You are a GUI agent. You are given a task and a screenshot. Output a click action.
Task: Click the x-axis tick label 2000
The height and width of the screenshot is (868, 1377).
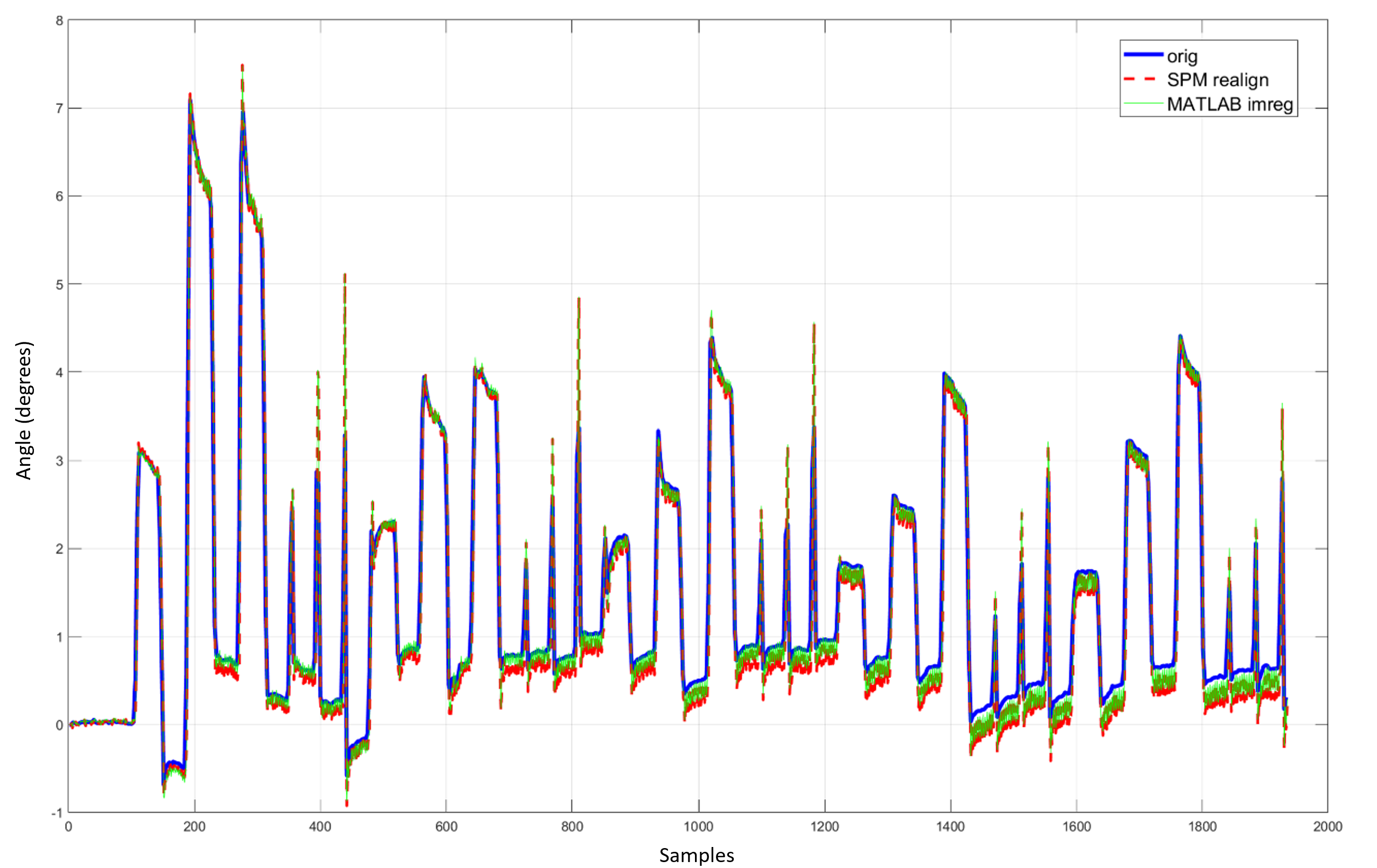(x=1327, y=827)
